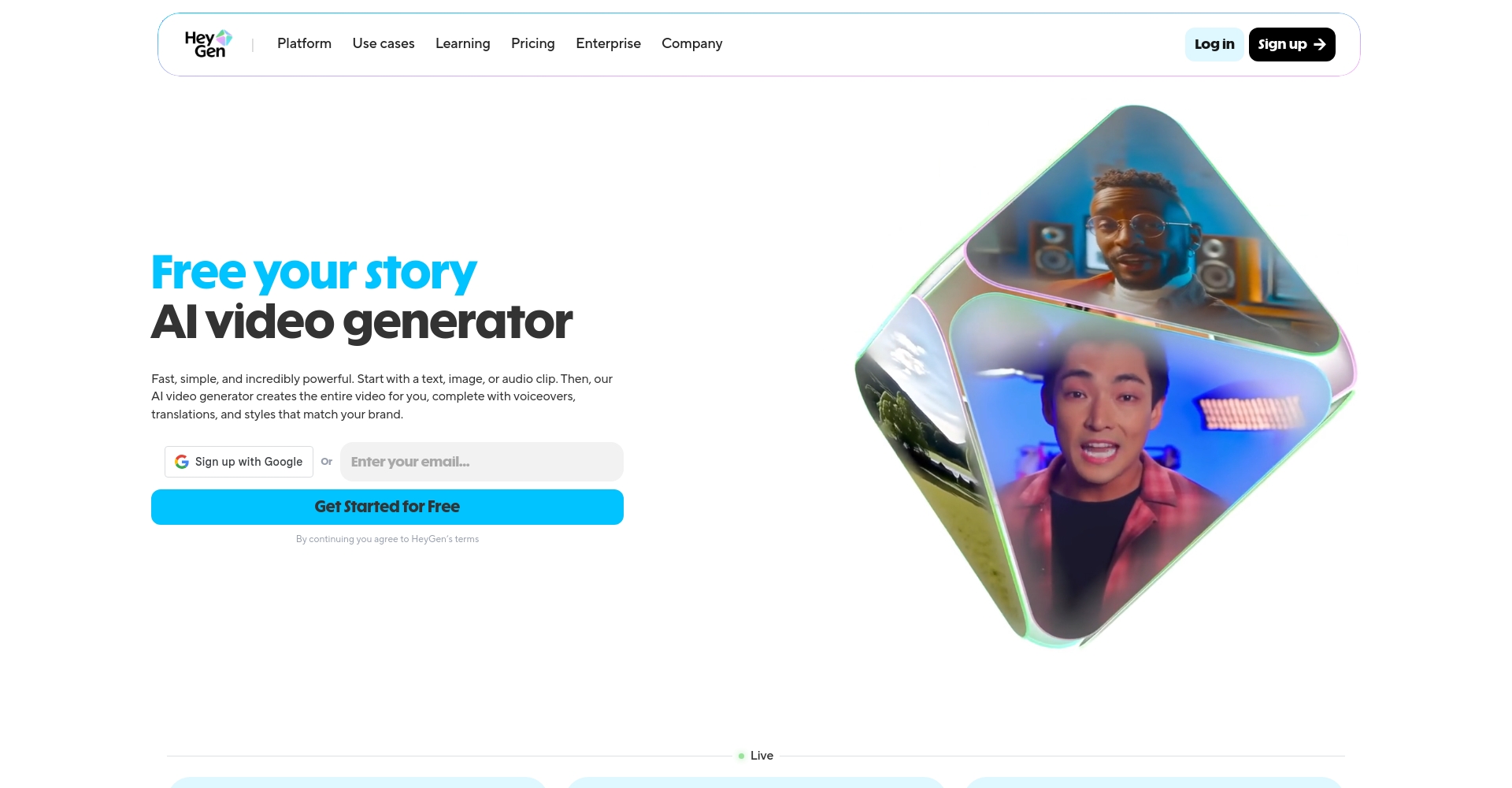Viewport: 1512px width, 788px height.
Task: Expand the Learning navigation menu
Action: click(x=463, y=43)
